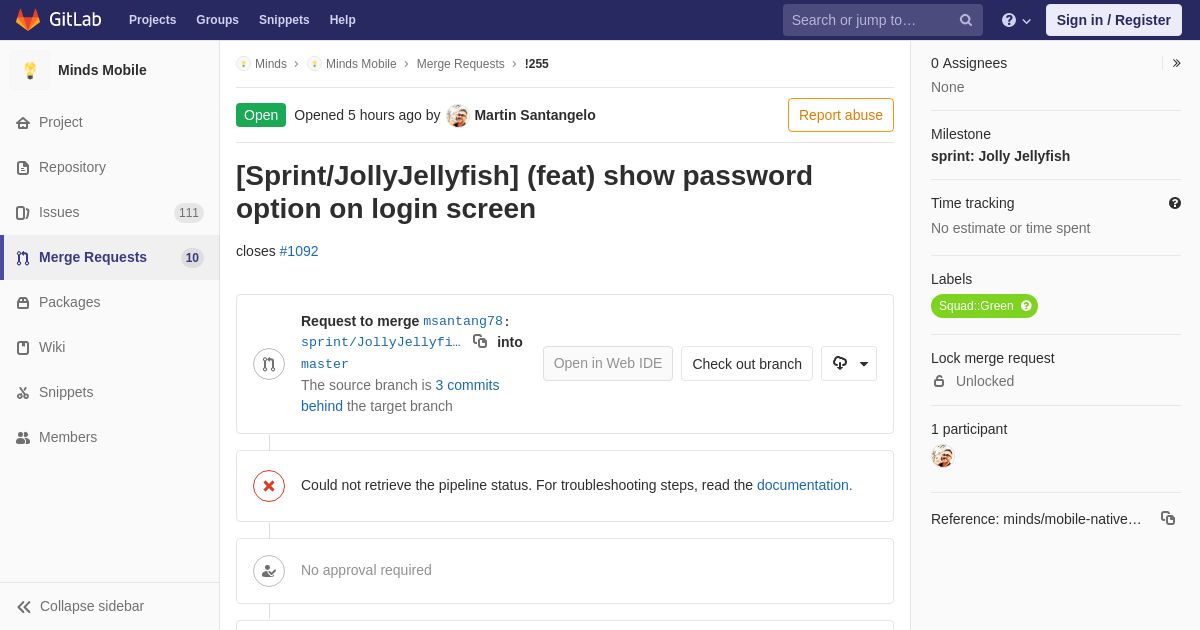The width and height of the screenshot is (1200, 630).
Task: Click the search magnifier icon
Action: pos(966,20)
